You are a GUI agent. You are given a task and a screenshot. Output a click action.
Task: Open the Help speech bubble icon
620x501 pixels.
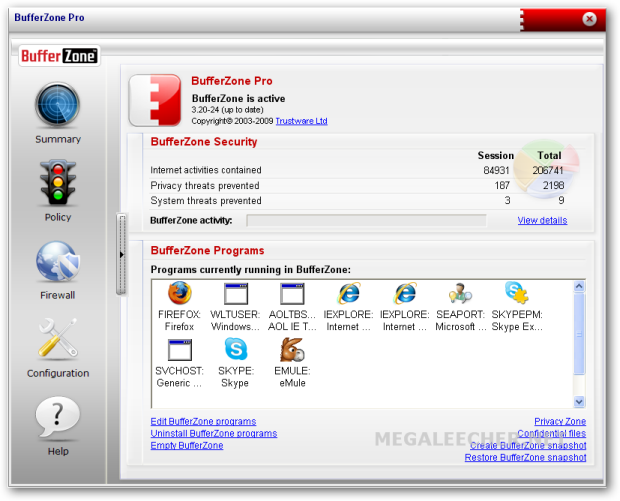58,417
